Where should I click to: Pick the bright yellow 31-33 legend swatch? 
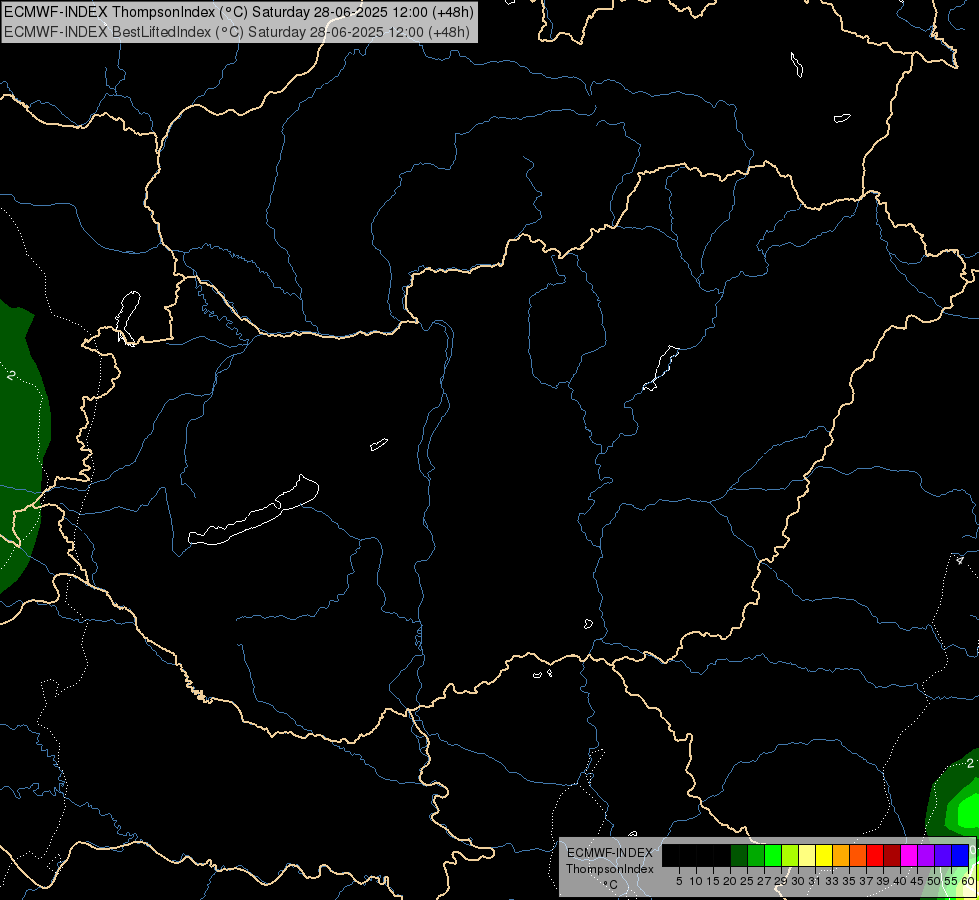pyautogui.click(x=824, y=856)
